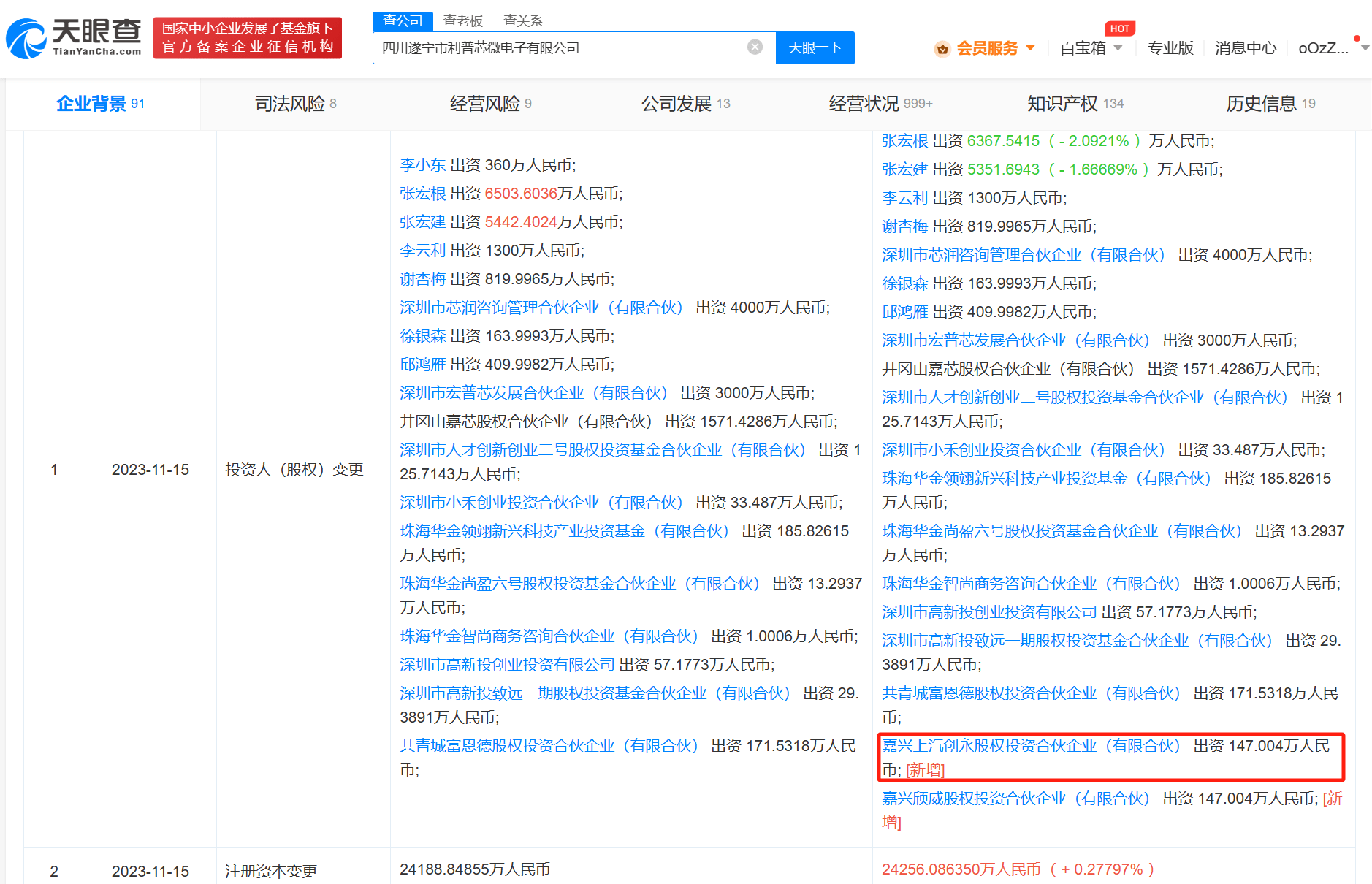Open the 经营状况 tab
Image resolution: width=1372 pixels, height=884 pixels.
(x=880, y=104)
